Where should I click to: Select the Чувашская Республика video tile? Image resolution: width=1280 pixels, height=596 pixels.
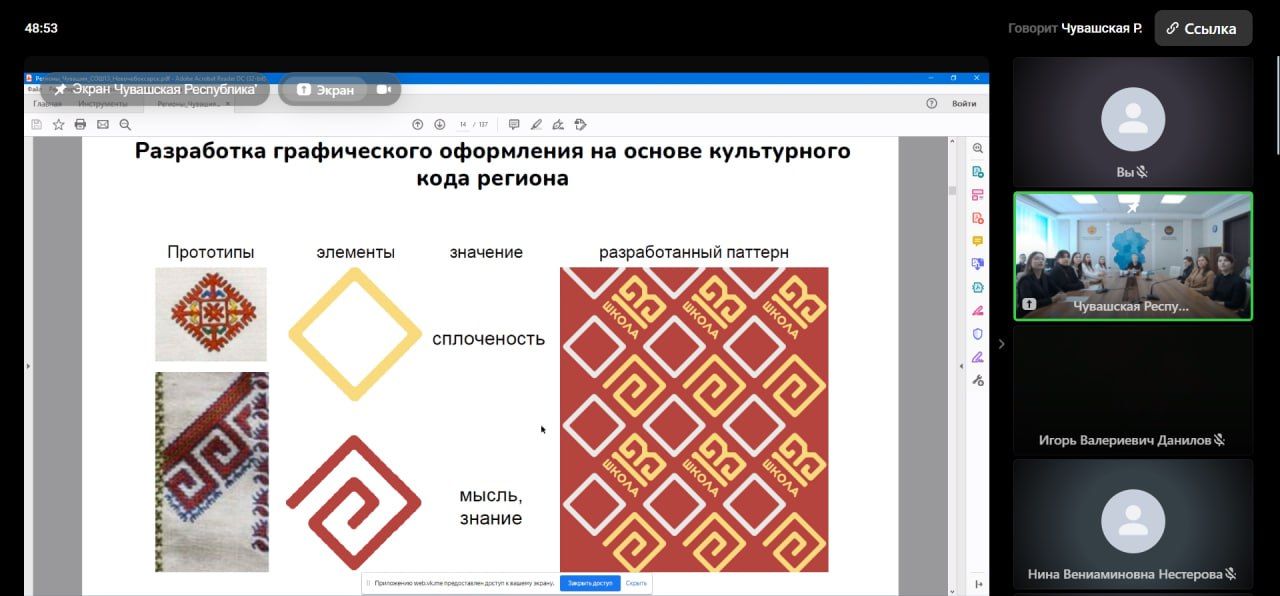click(1133, 256)
